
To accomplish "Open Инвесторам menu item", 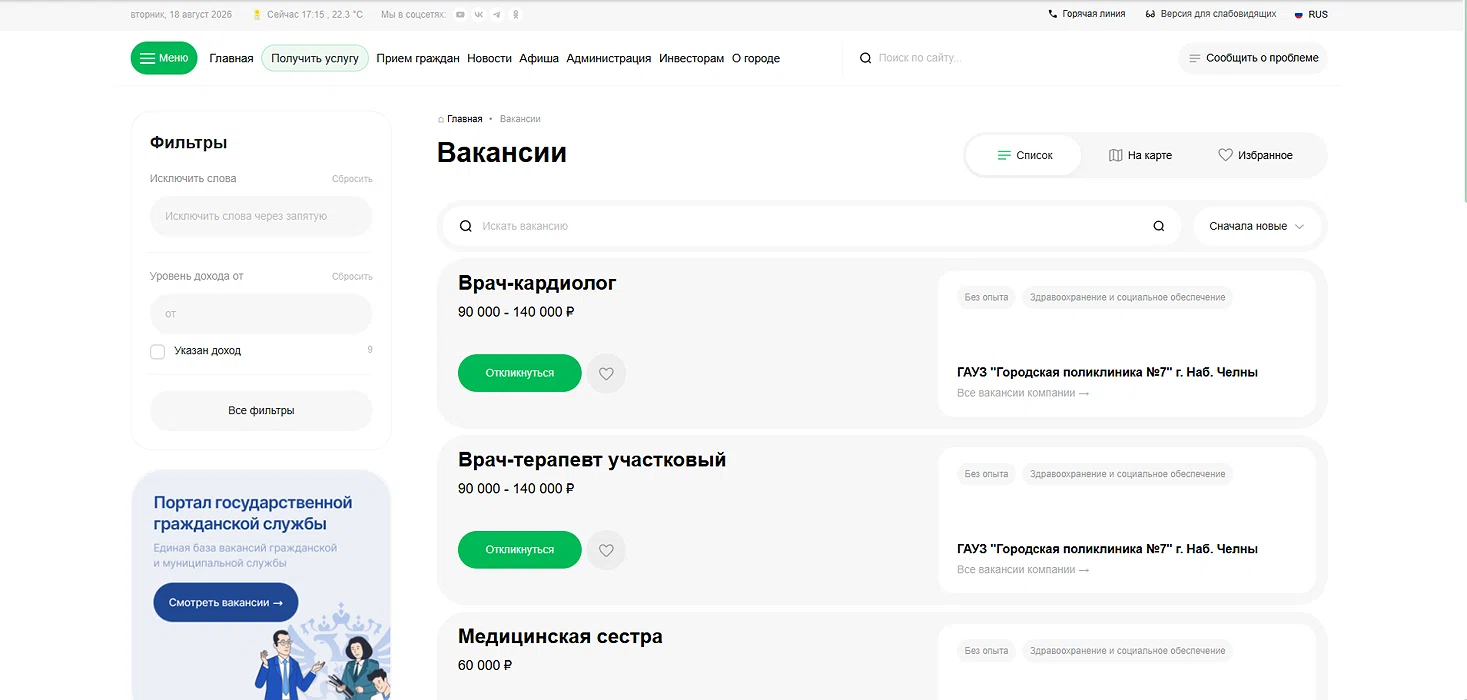I will tap(691, 58).
